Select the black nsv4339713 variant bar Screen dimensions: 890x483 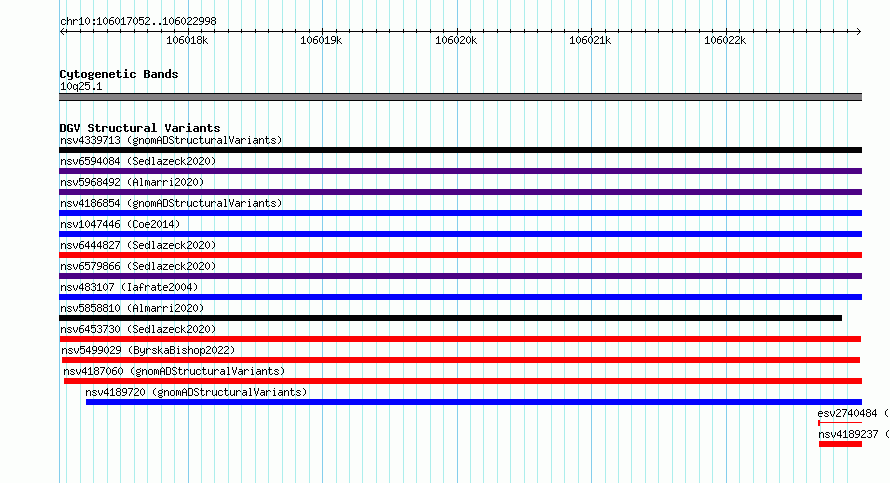point(460,150)
